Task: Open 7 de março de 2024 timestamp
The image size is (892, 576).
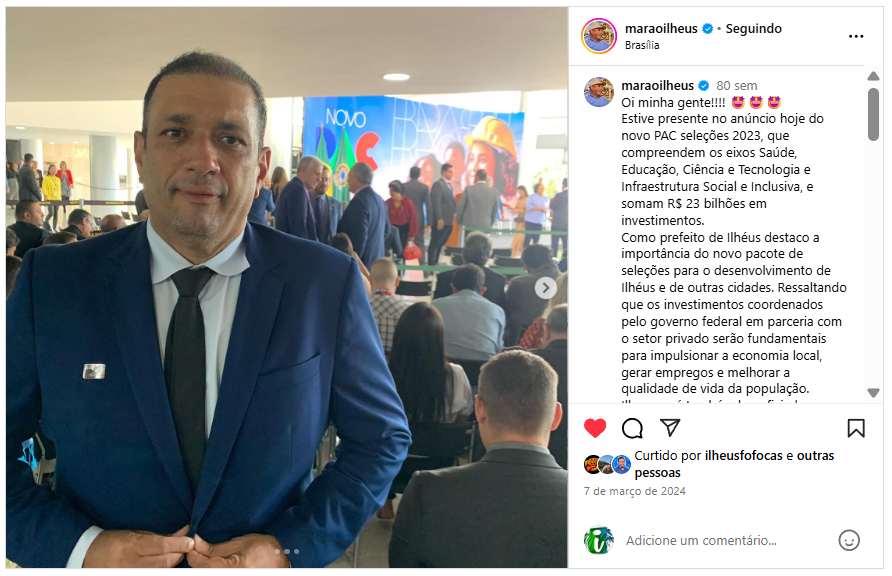Action: click(x=634, y=491)
